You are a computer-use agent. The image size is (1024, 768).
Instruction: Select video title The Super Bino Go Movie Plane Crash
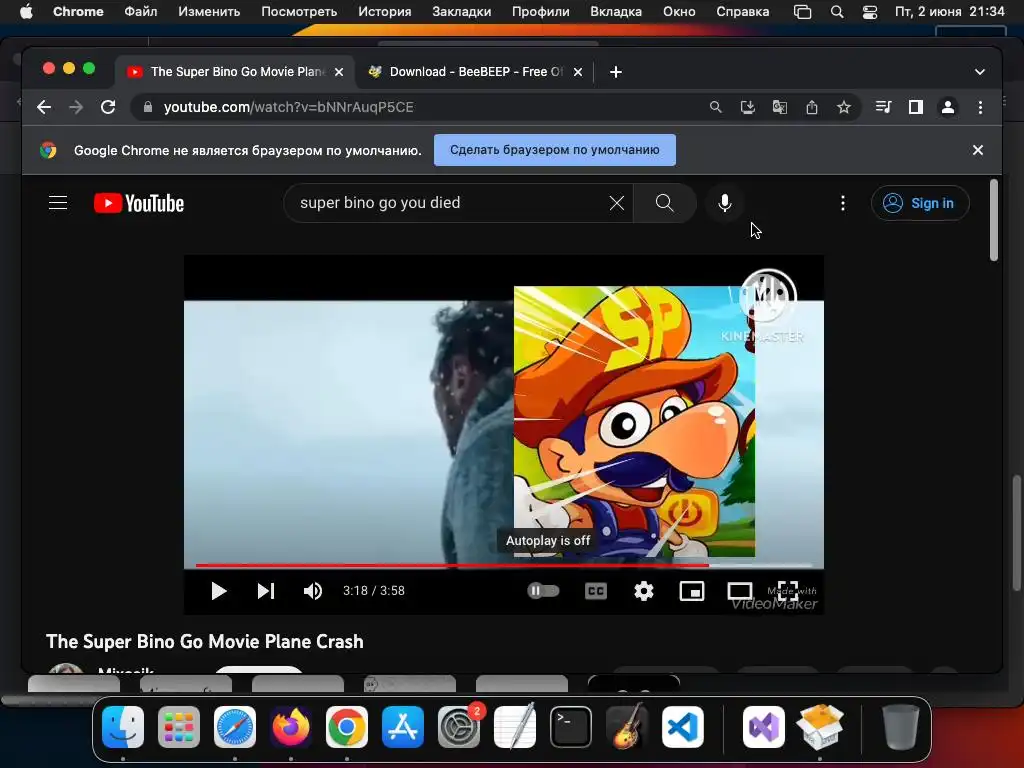[x=204, y=641]
